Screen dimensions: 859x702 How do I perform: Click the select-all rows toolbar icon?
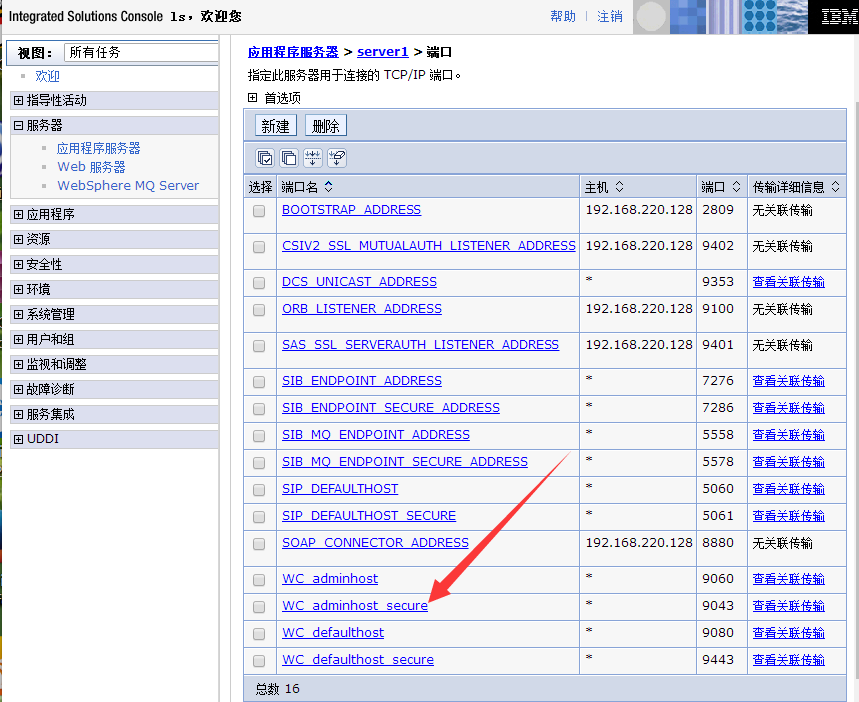tap(265, 158)
